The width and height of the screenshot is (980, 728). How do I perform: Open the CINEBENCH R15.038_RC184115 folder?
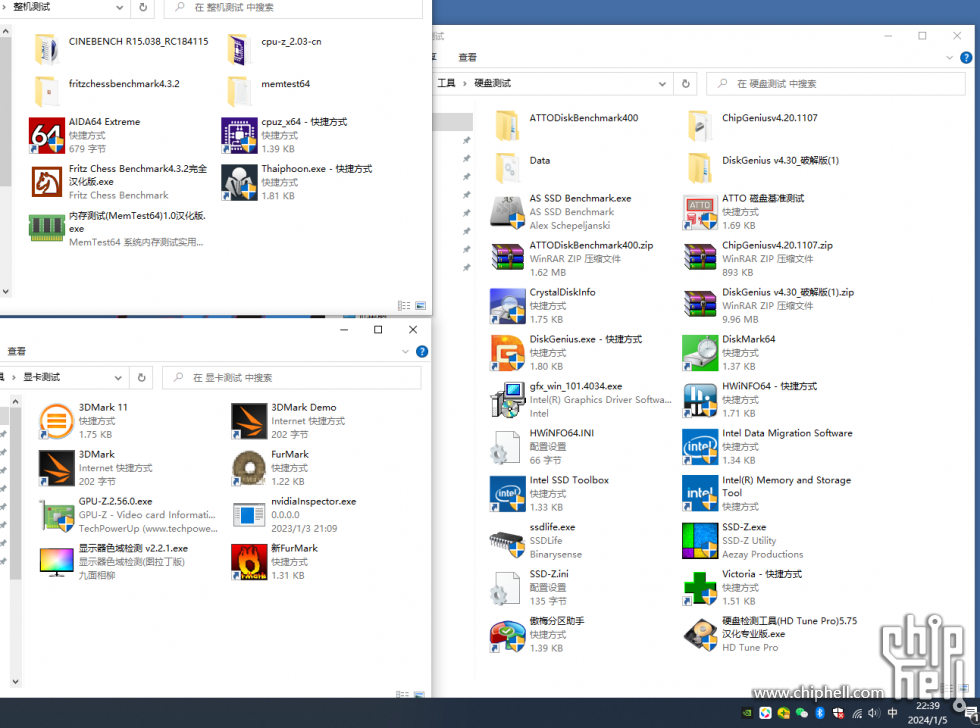click(47, 50)
